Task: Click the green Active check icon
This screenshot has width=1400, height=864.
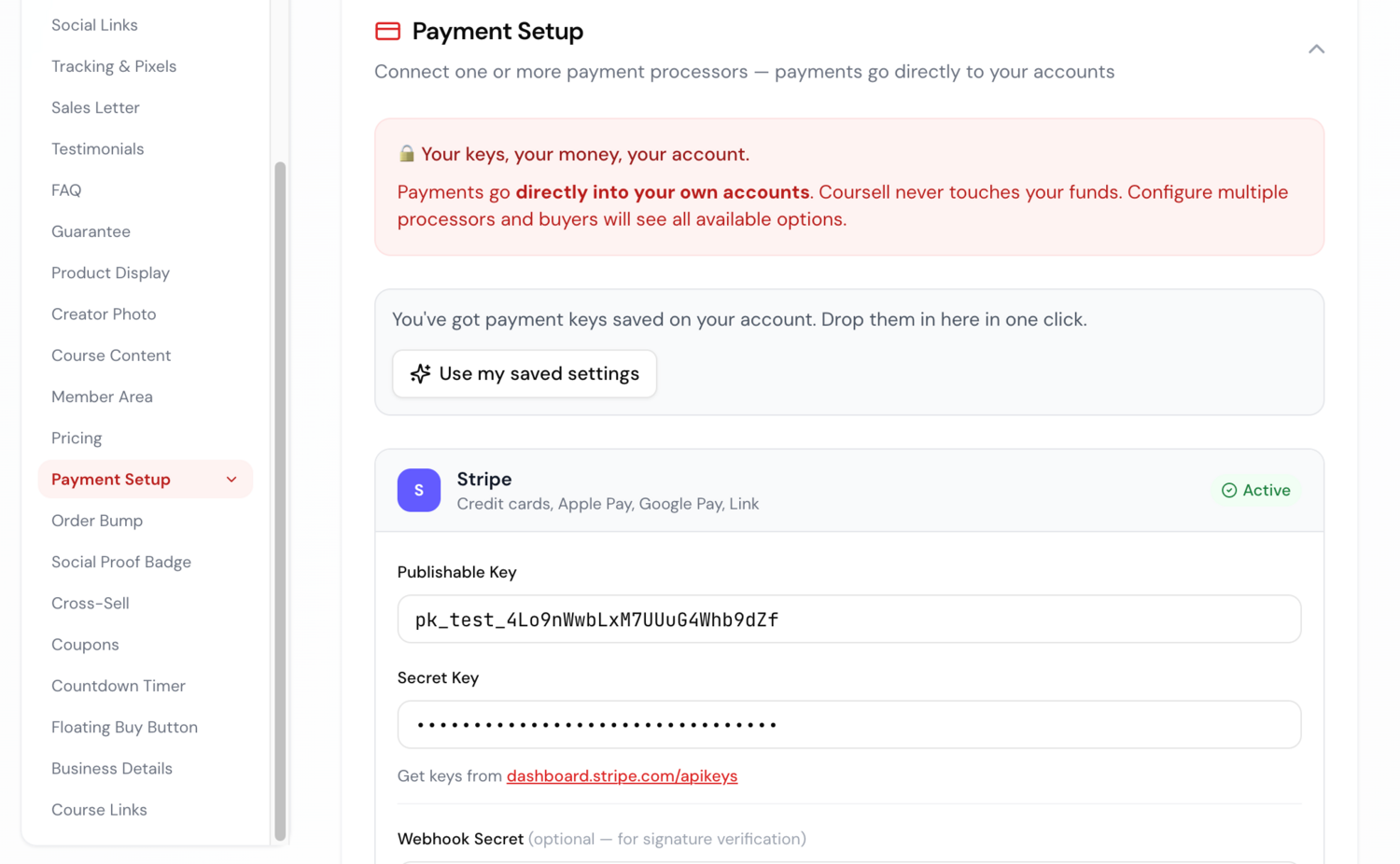Action: (x=1229, y=491)
